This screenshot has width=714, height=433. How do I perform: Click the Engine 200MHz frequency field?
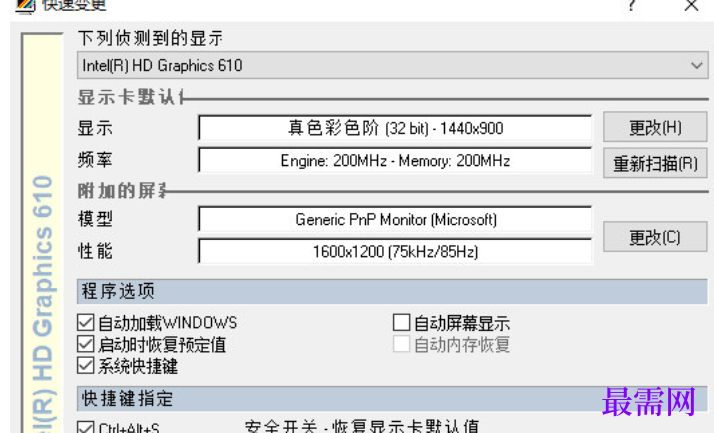tap(395, 160)
